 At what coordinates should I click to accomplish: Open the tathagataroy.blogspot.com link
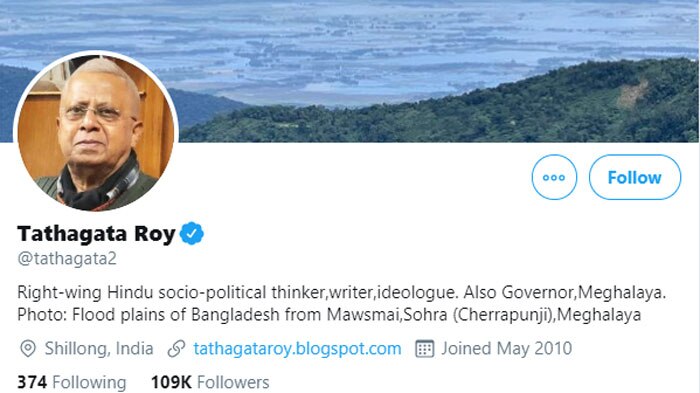point(297,349)
